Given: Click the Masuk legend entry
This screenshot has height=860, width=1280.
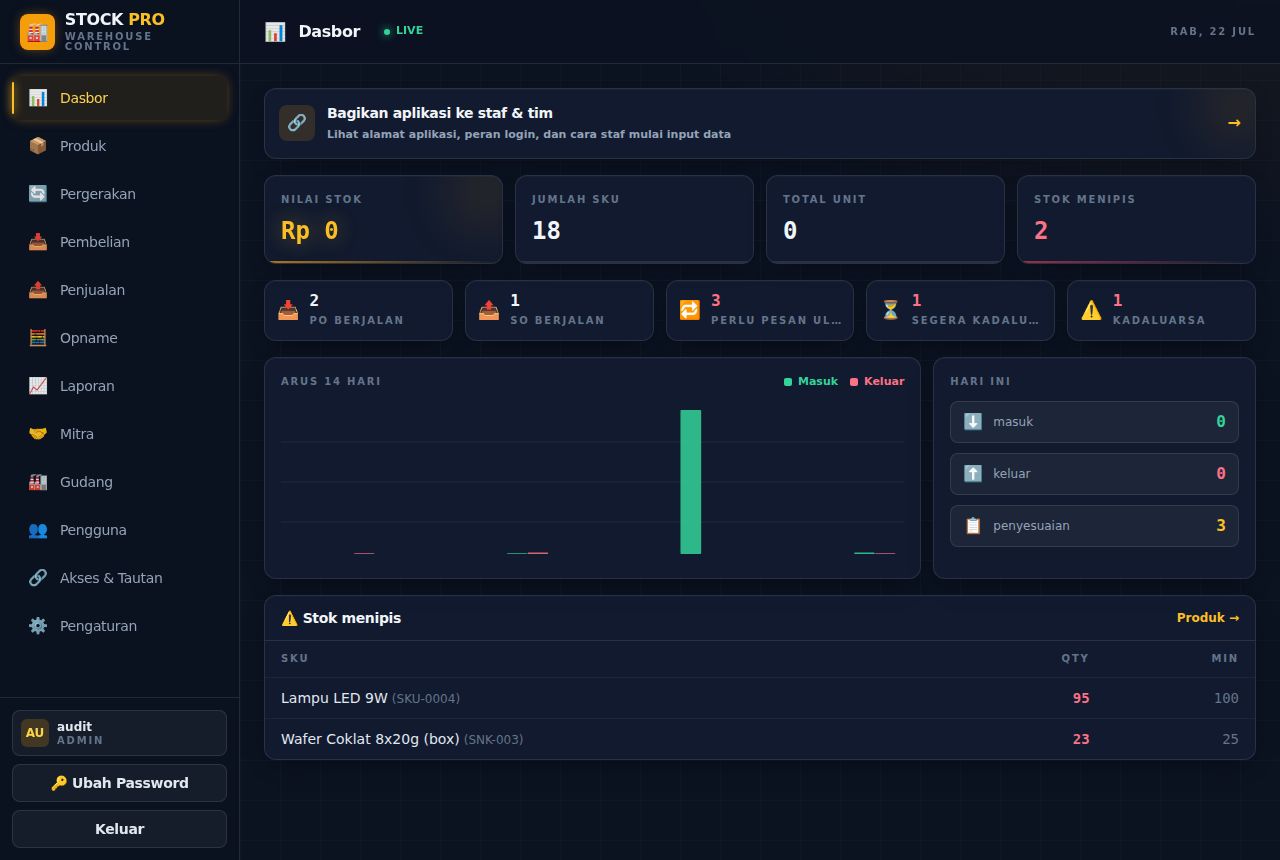Looking at the screenshot, I should [x=811, y=381].
